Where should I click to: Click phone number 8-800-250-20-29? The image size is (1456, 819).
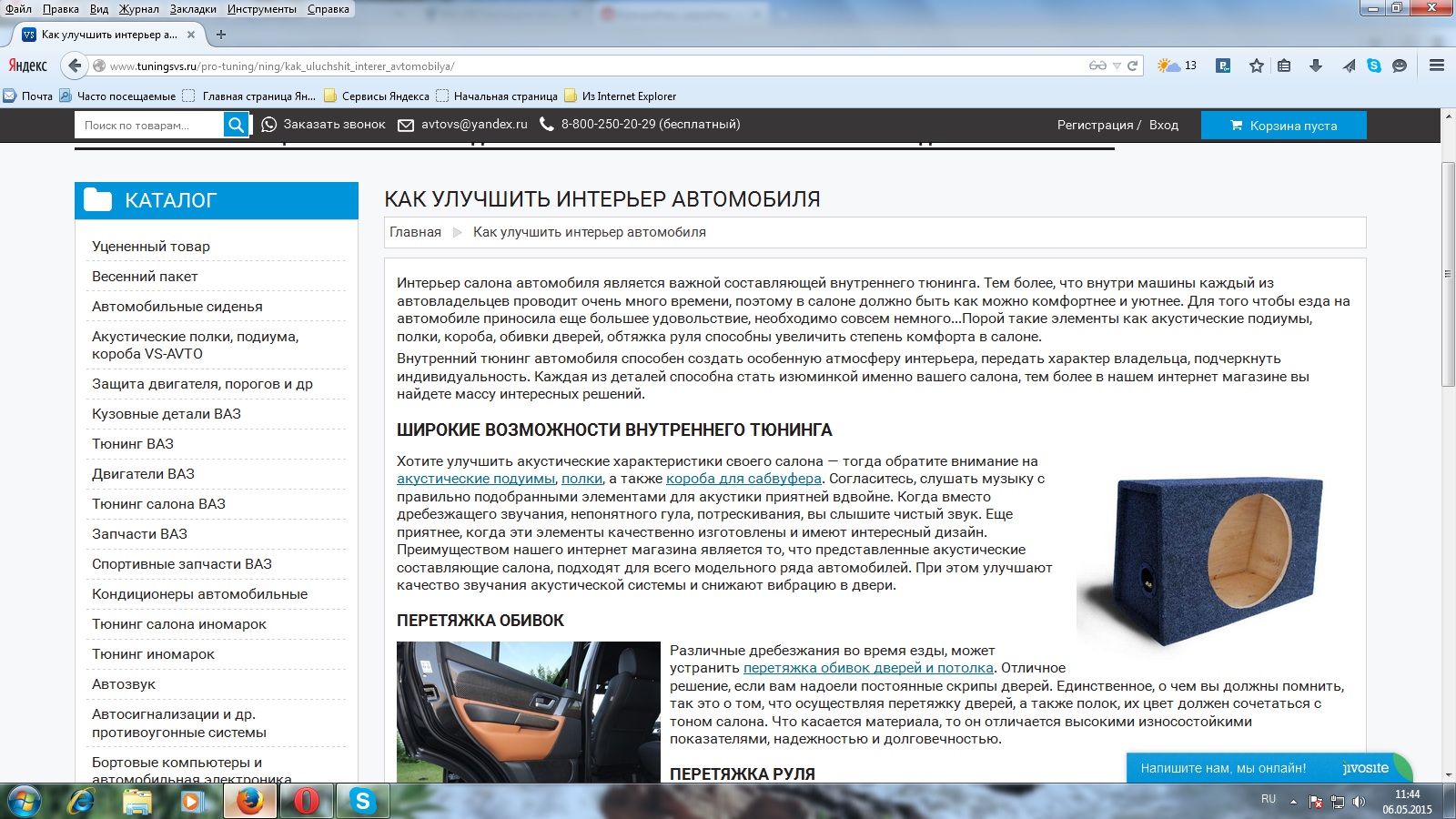coord(640,125)
